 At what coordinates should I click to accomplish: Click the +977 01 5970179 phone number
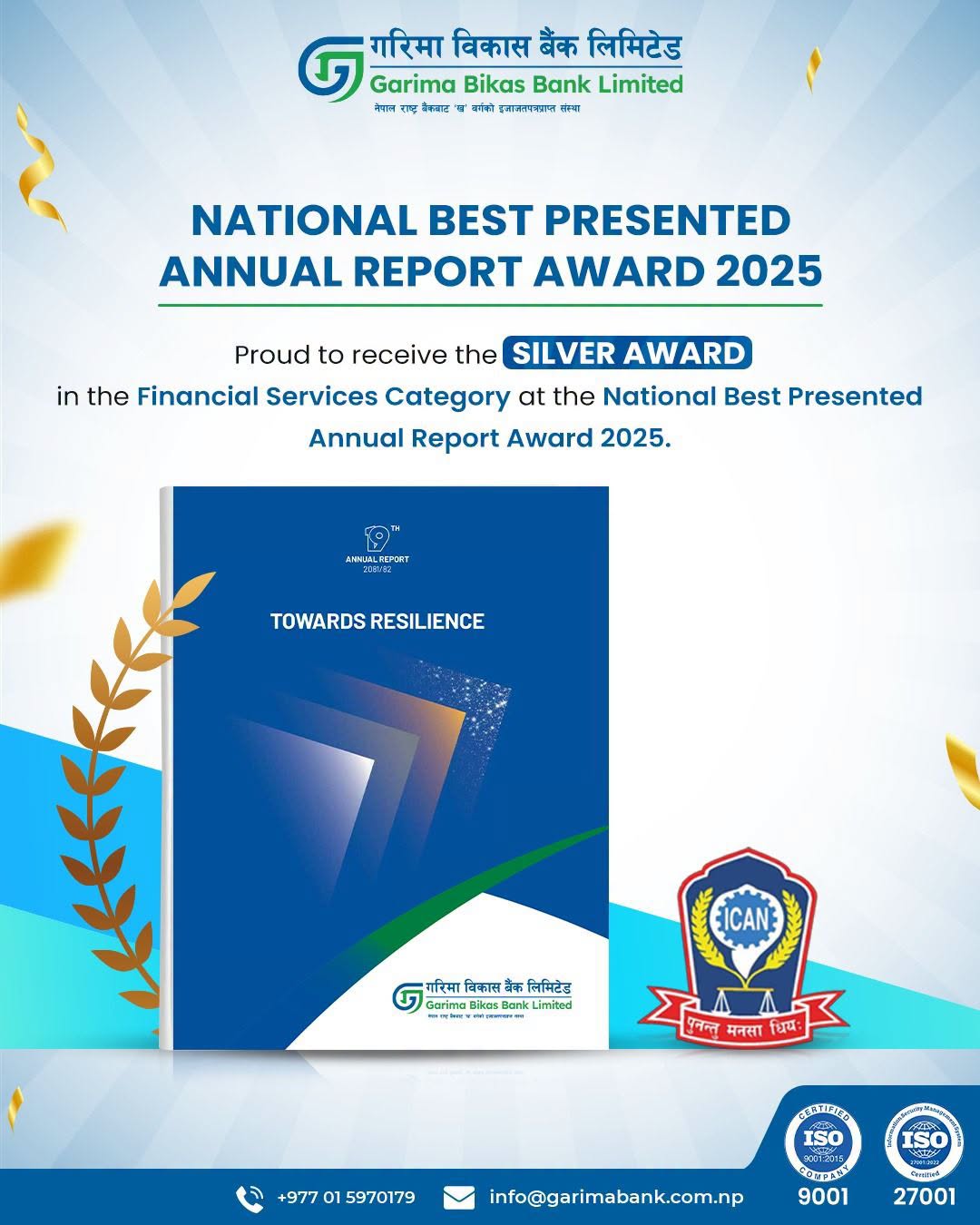pyautogui.click(x=346, y=1198)
